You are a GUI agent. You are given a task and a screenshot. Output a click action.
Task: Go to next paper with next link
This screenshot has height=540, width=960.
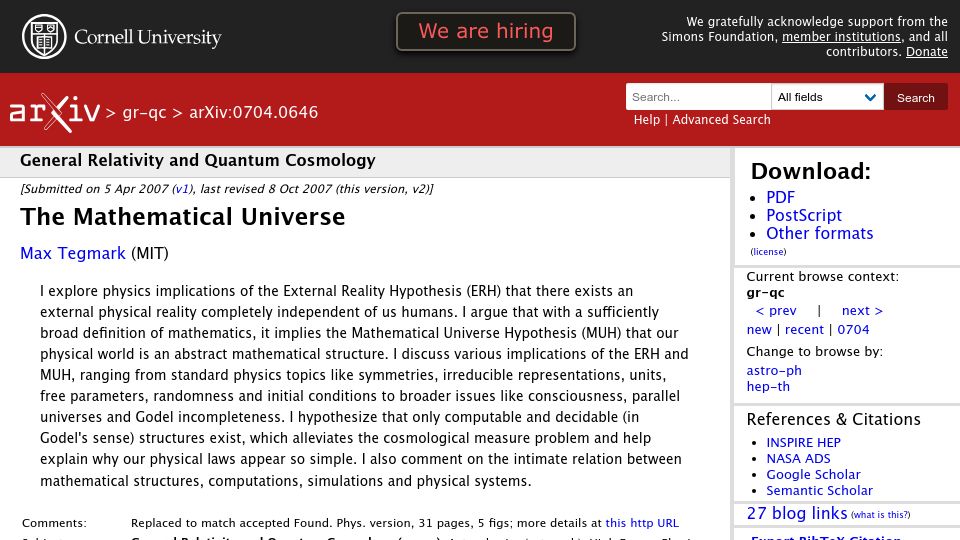pos(862,311)
